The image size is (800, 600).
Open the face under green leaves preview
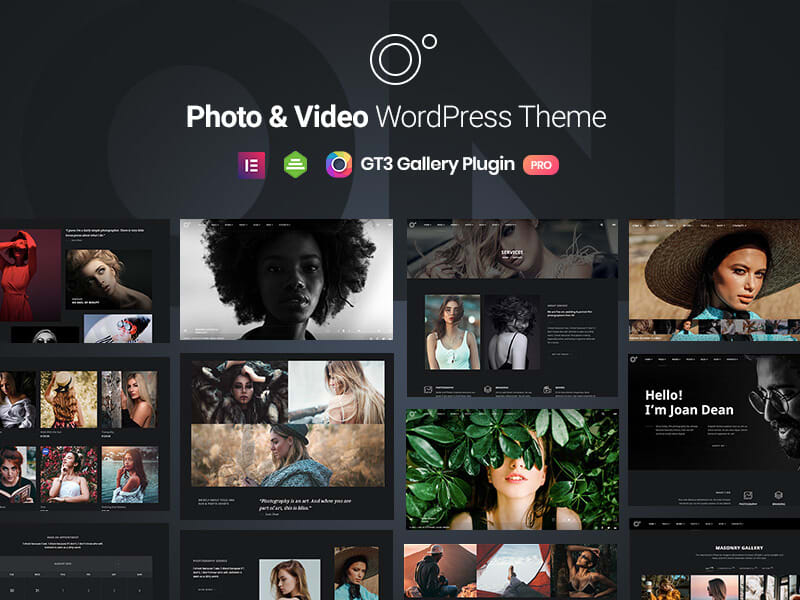(512, 469)
